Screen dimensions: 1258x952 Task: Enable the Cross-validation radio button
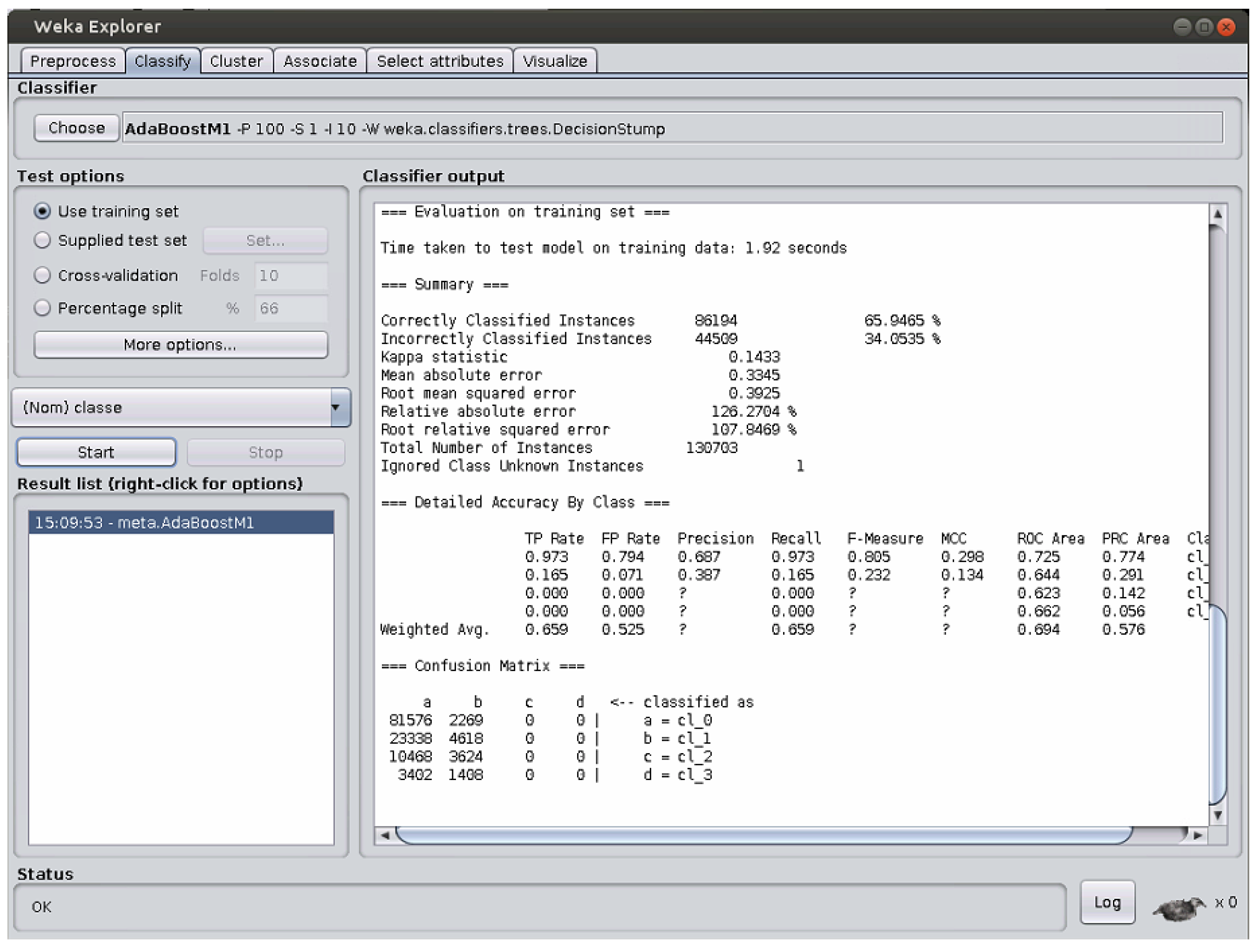42,275
